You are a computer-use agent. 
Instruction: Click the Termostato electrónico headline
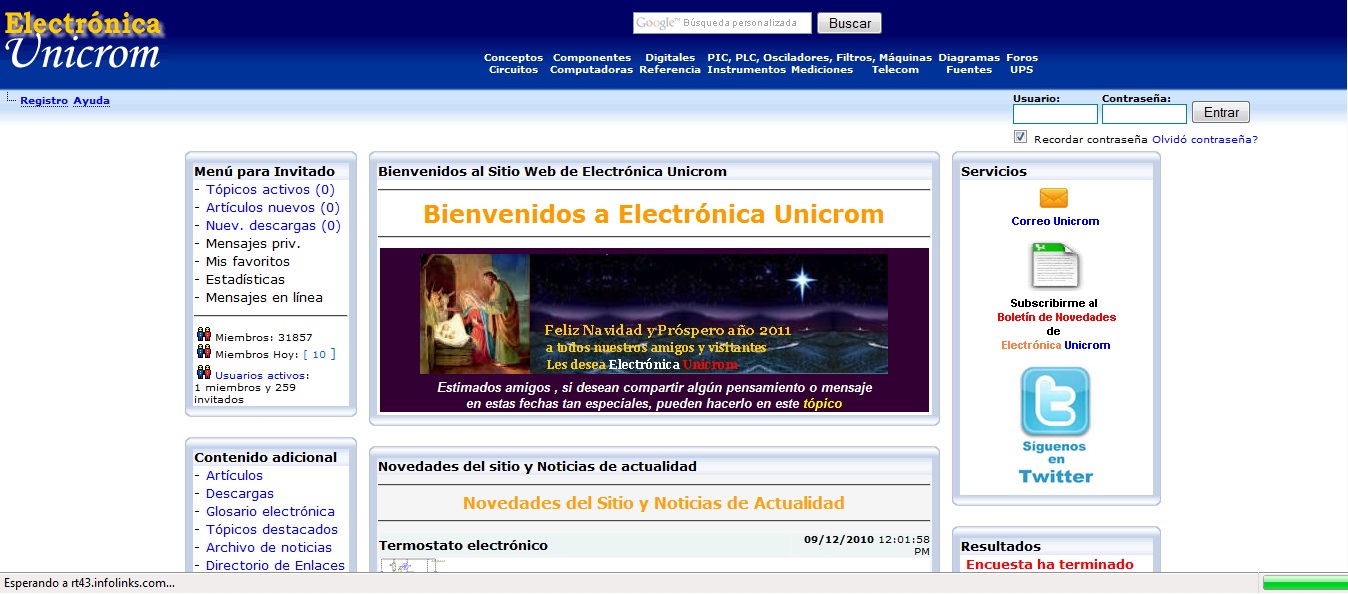463,546
